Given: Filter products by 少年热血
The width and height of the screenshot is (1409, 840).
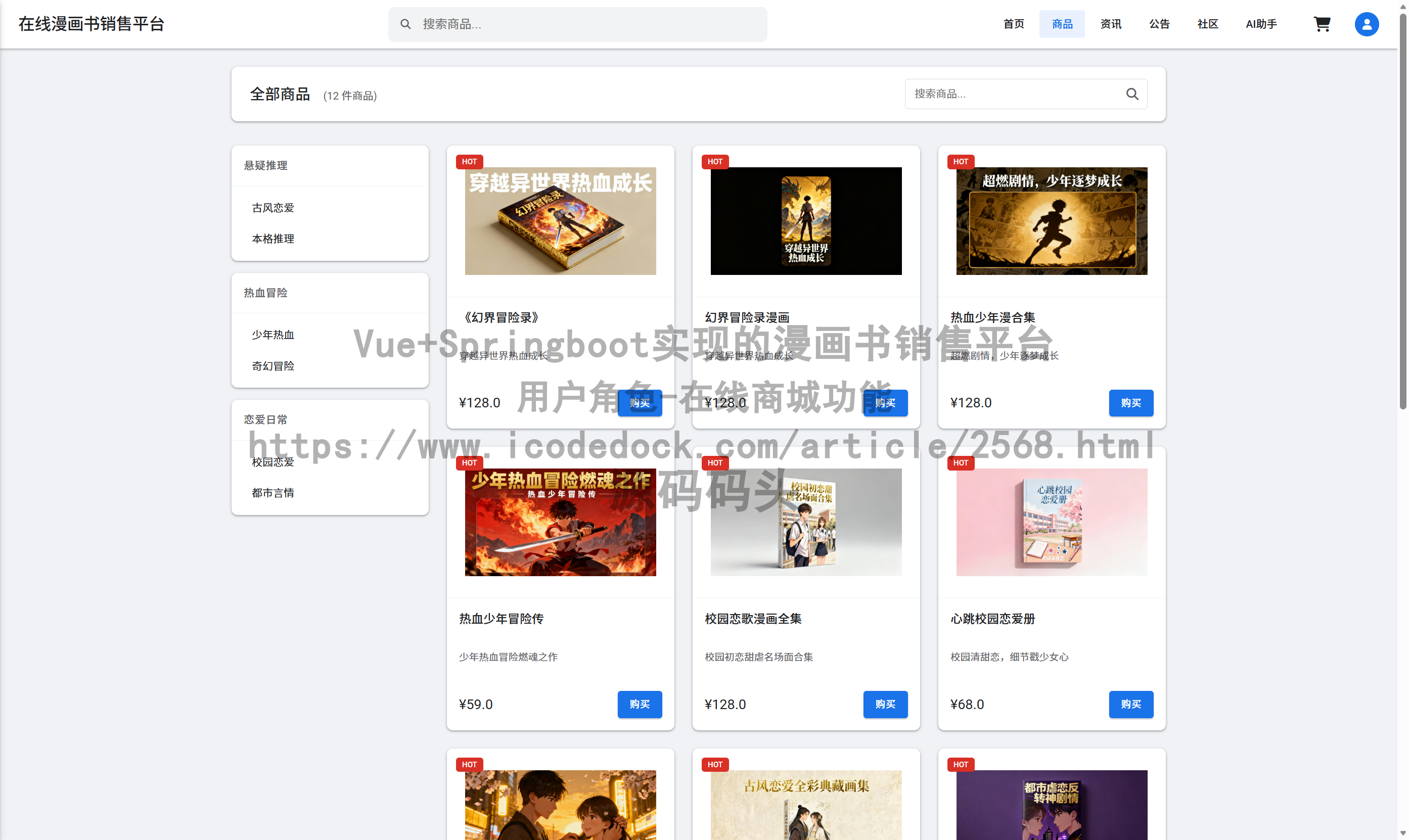Looking at the screenshot, I should point(272,335).
